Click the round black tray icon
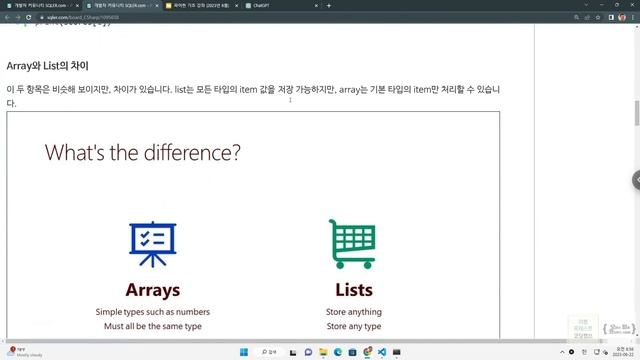This screenshot has height=360, width=640. coord(571,352)
